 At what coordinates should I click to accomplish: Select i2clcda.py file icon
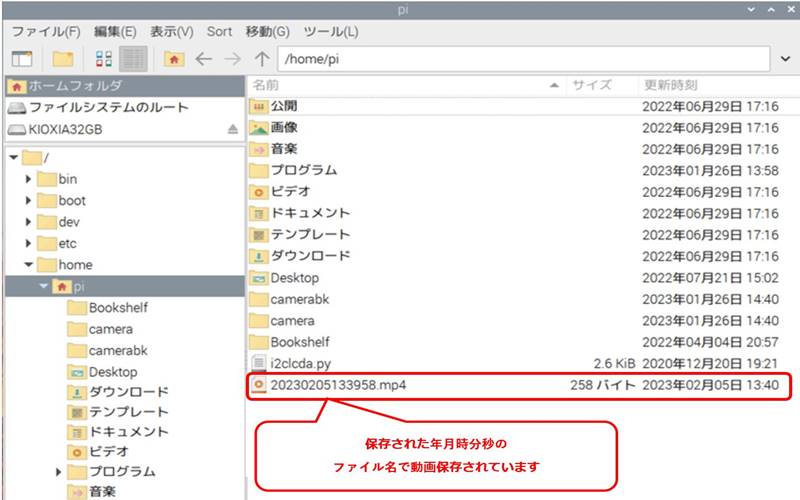pos(259,363)
